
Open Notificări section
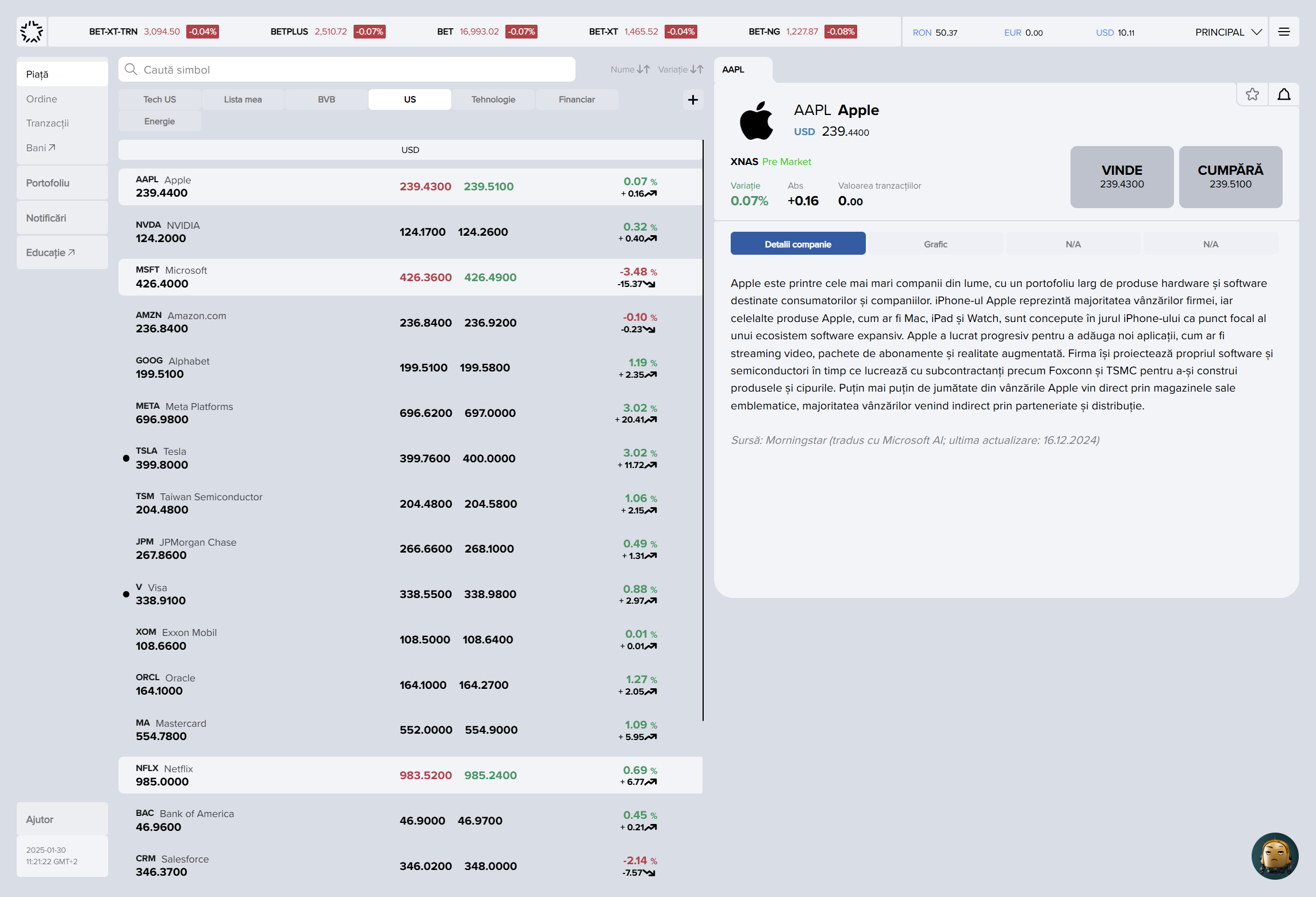pos(62,218)
